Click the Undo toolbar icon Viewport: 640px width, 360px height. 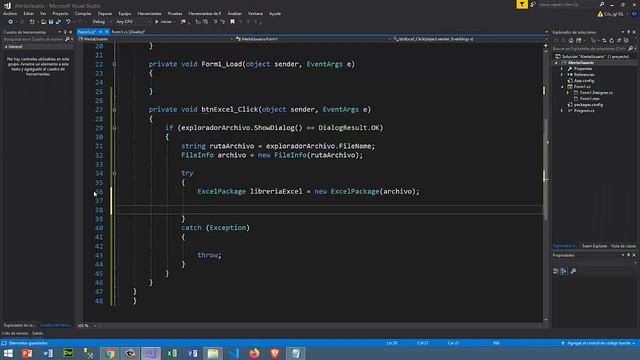(68, 22)
